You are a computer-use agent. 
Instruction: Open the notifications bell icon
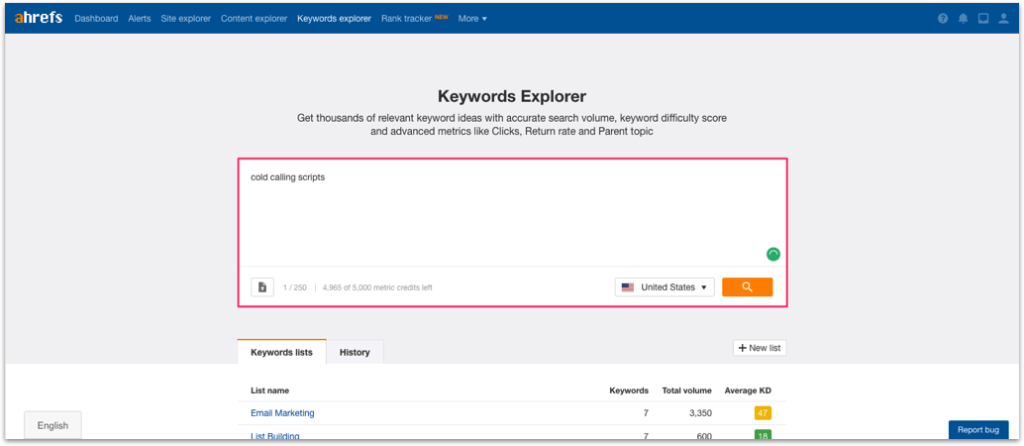pyautogui.click(x=963, y=18)
